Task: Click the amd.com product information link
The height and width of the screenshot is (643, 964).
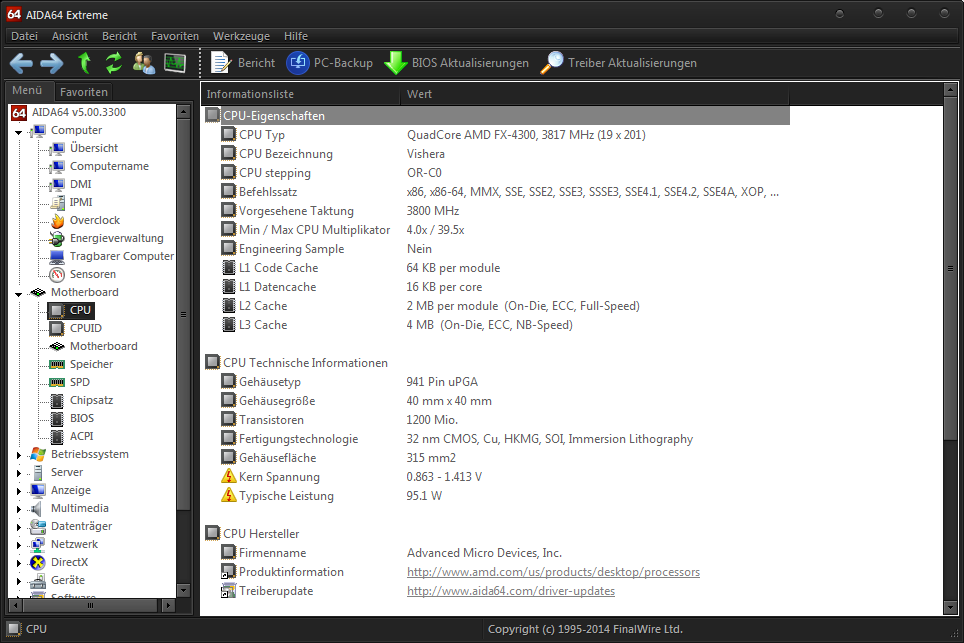Action: pyautogui.click(x=553, y=572)
